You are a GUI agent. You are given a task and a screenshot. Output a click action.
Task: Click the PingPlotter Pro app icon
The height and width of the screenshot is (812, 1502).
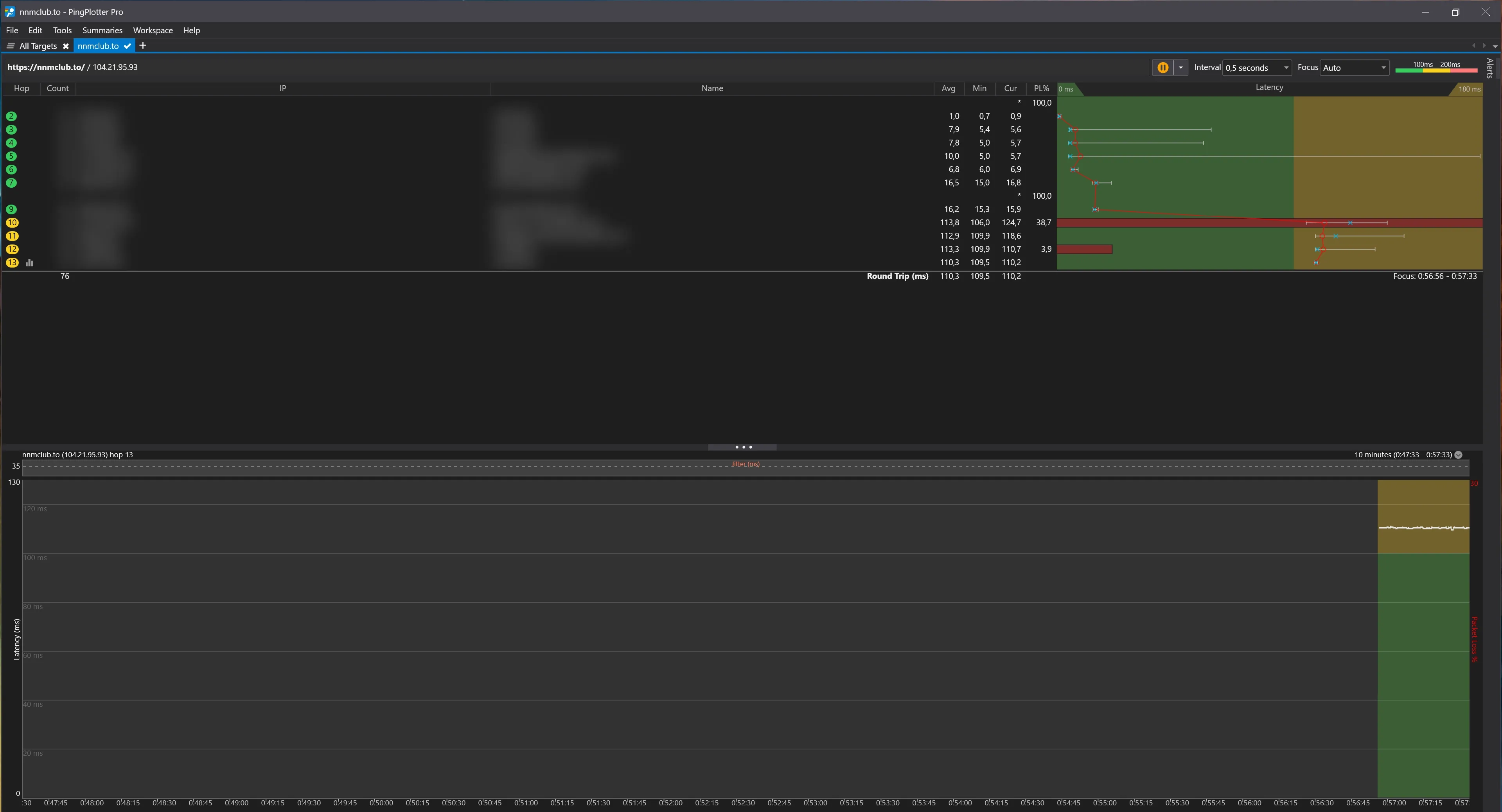point(9,12)
